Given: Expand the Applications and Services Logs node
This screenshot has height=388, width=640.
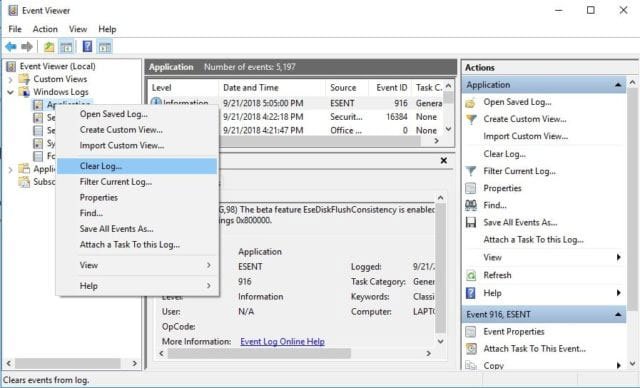Looking at the screenshot, I should tap(11, 169).
